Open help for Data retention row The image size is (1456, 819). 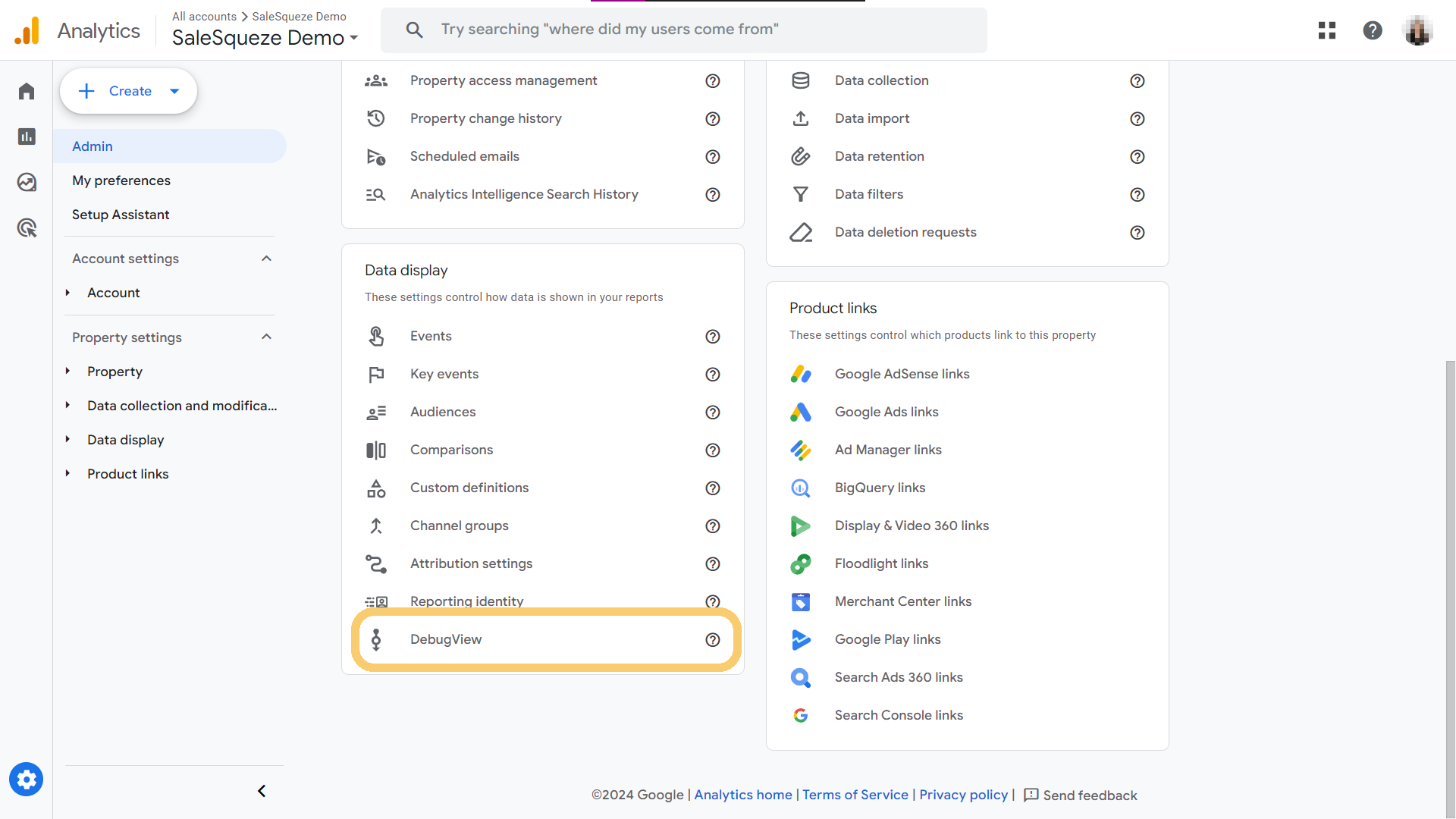click(x=1137, y=156)
